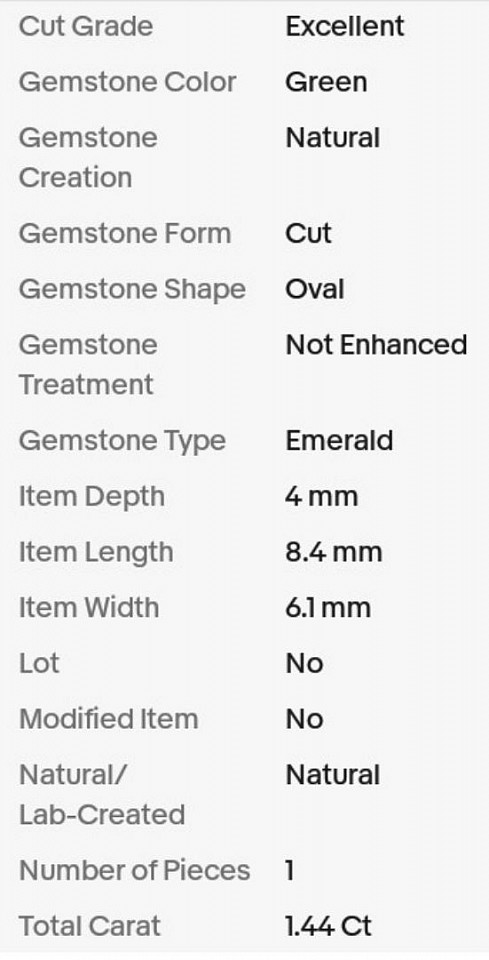Select the Green color value

pos(326,82)
